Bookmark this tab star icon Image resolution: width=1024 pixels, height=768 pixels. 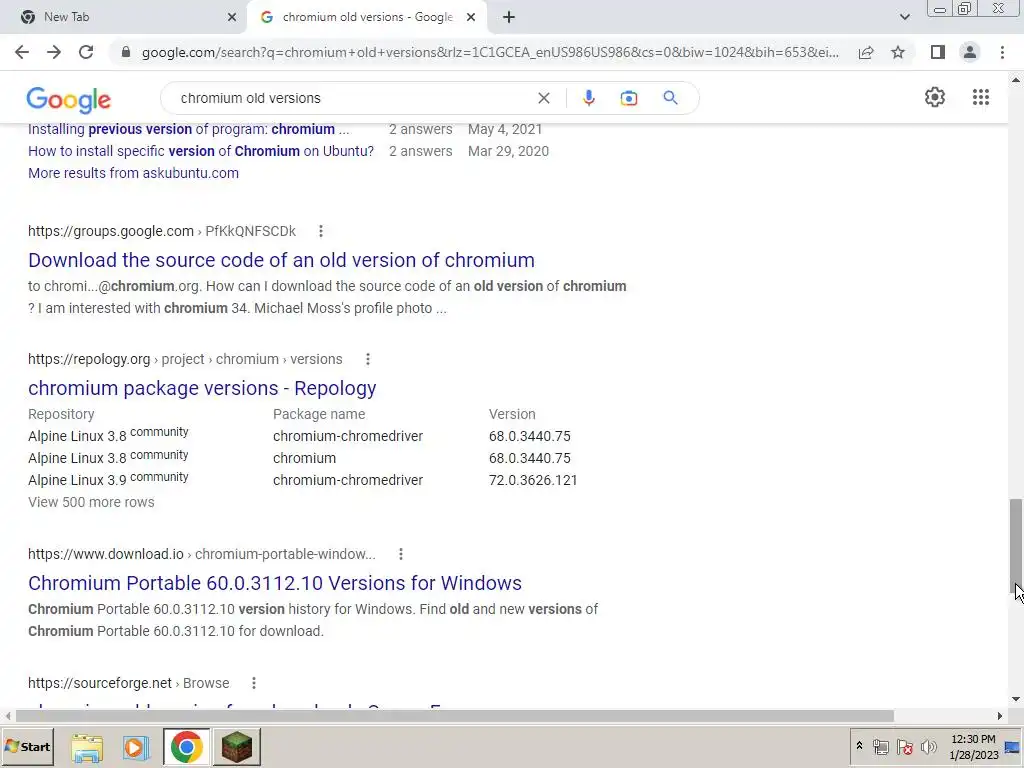898,52
